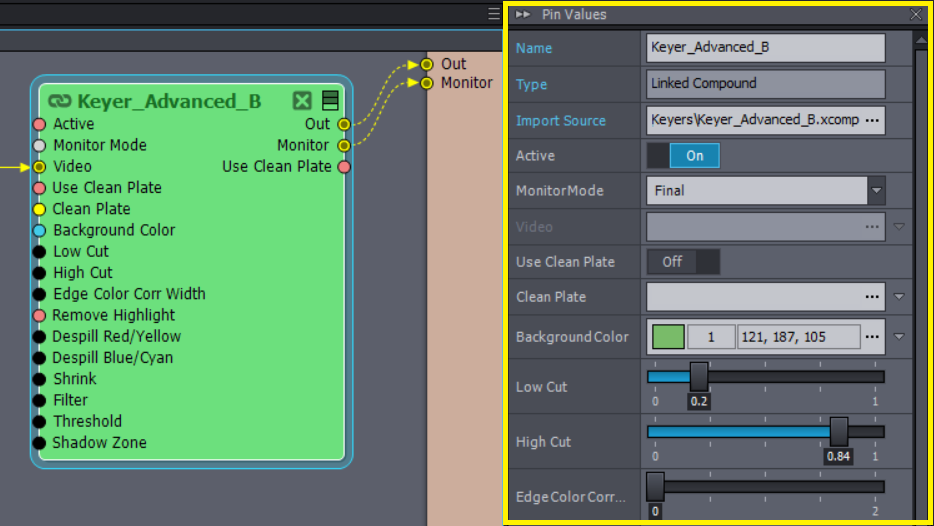
Task: Click the yellow Clean Plate input pin
Action: [x=39, y=209]
